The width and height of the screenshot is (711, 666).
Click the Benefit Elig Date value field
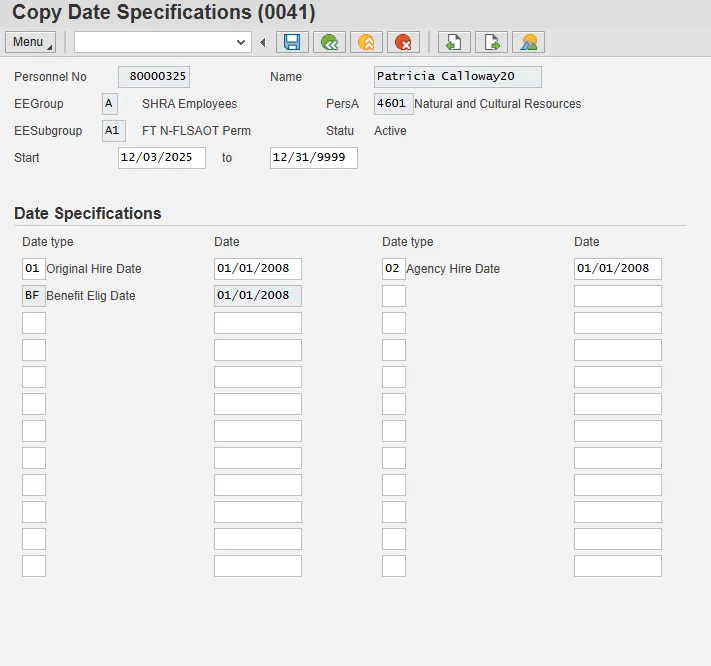[257, 296]
